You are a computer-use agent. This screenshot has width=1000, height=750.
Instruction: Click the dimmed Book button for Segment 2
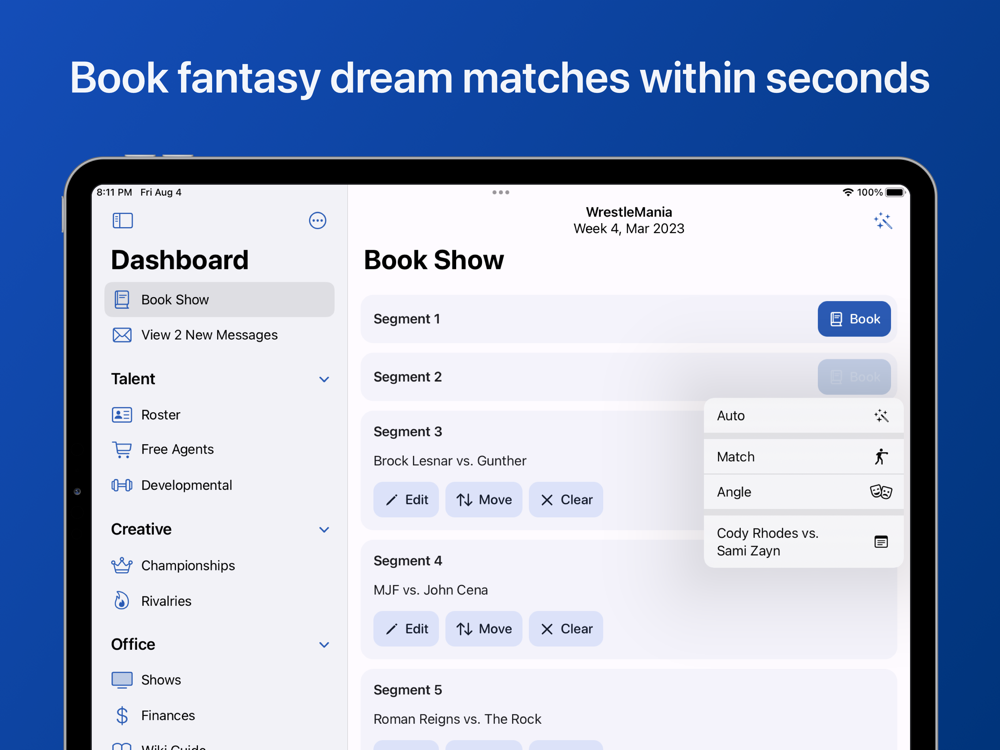[854, 377]
